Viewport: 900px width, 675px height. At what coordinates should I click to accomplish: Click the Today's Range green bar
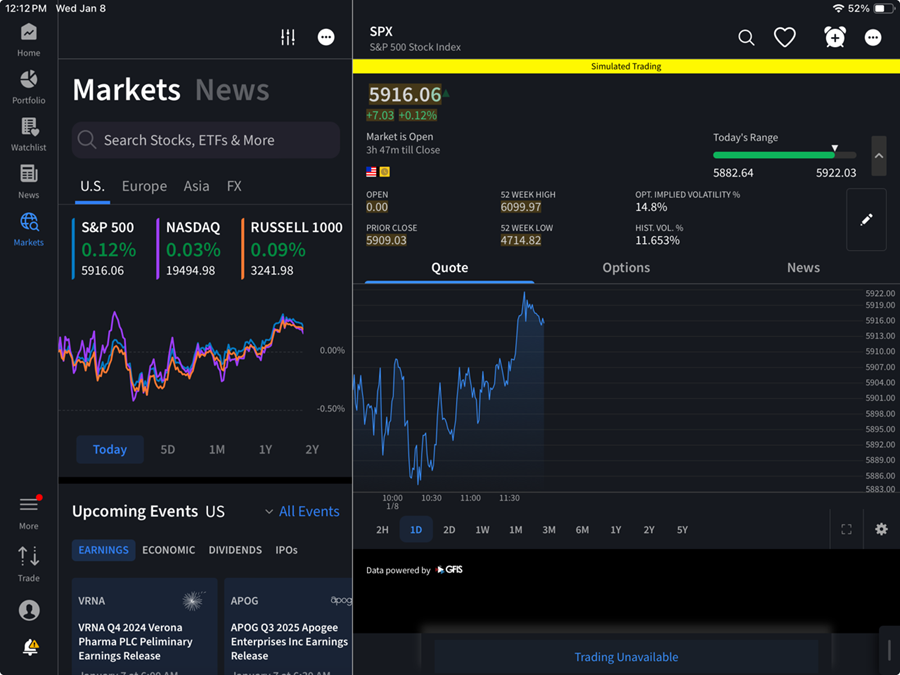773,155
